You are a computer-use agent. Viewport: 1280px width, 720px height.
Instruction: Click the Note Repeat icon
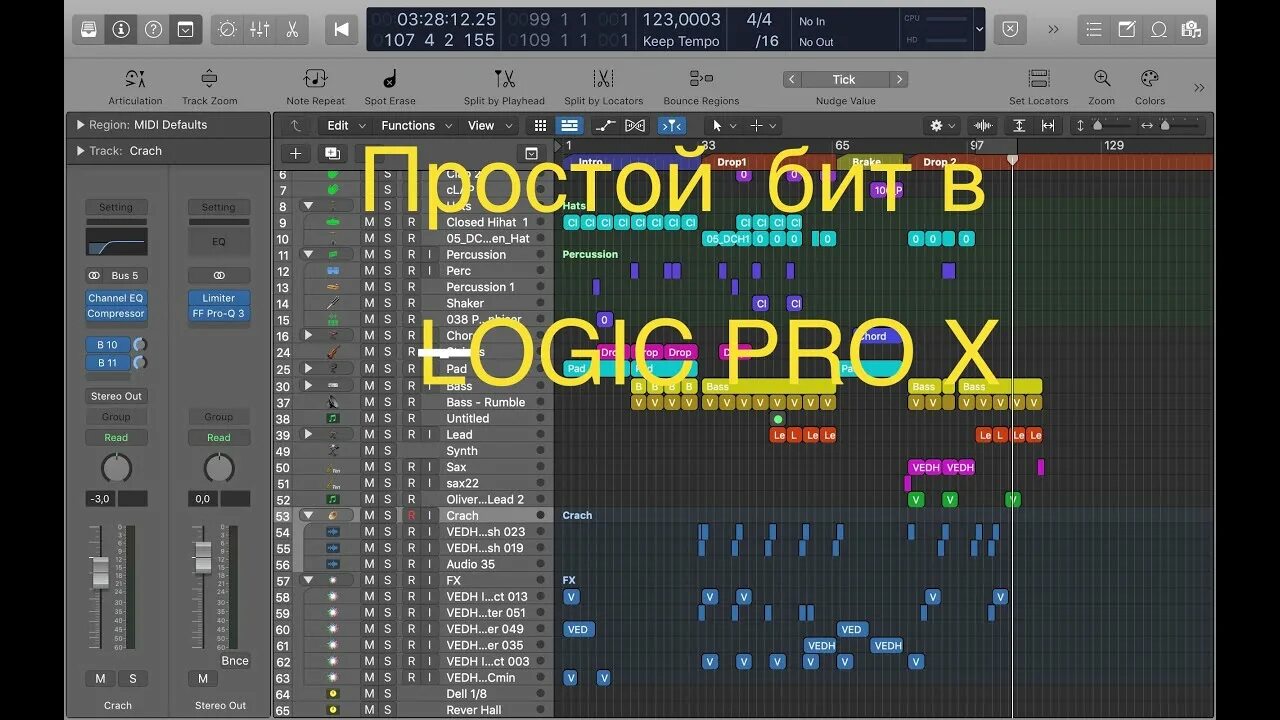[315, 79]
